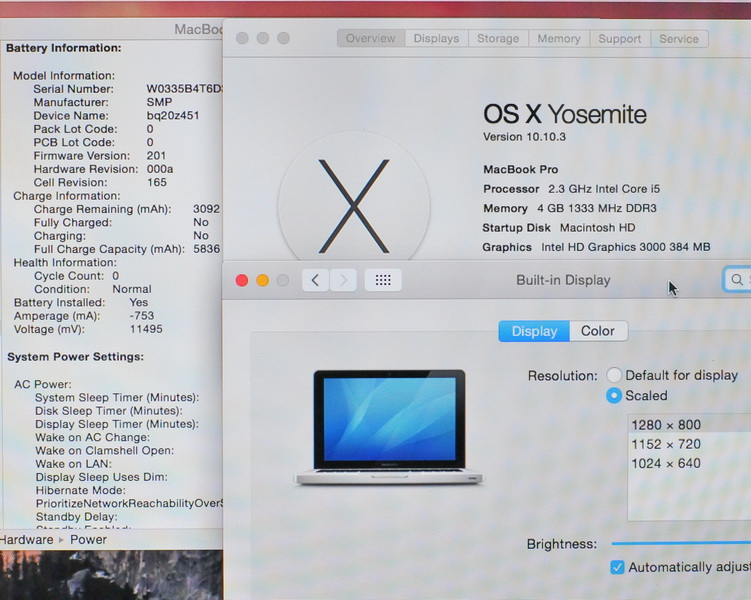This screenshot has height=600, width=751.
Task: Select Default for display resolution
Action: (614, 375)
